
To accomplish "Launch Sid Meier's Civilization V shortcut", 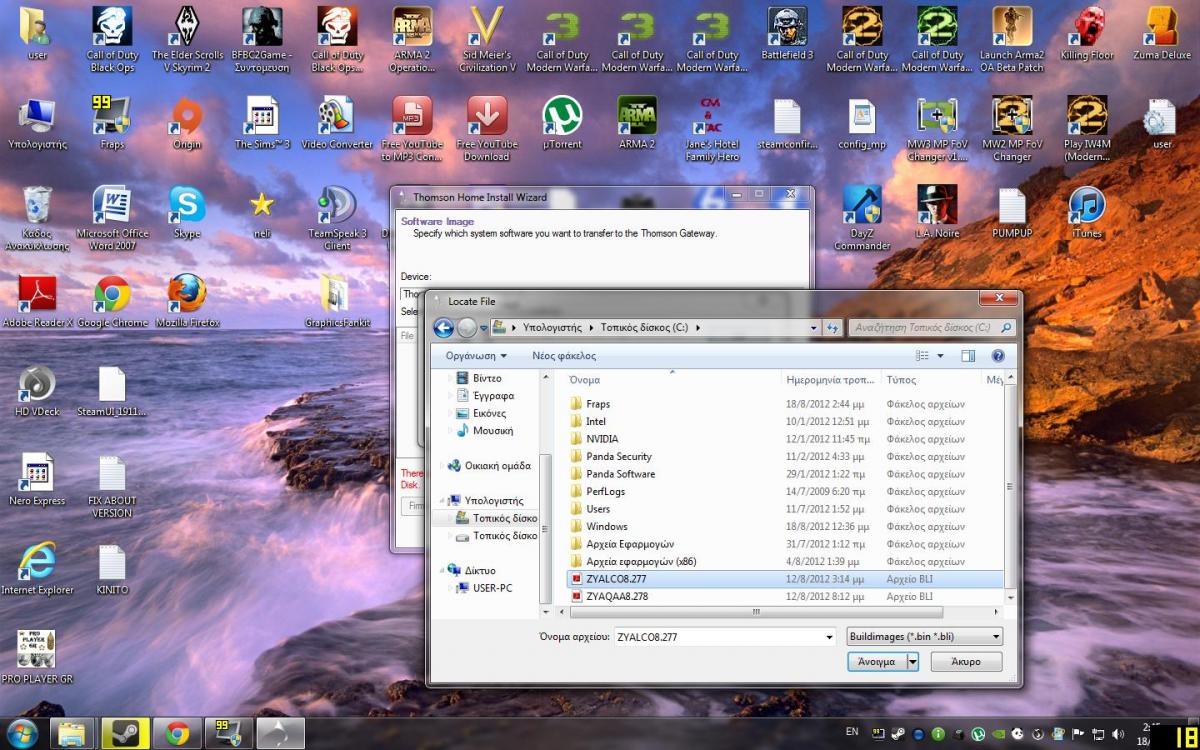I will (487, 40).
